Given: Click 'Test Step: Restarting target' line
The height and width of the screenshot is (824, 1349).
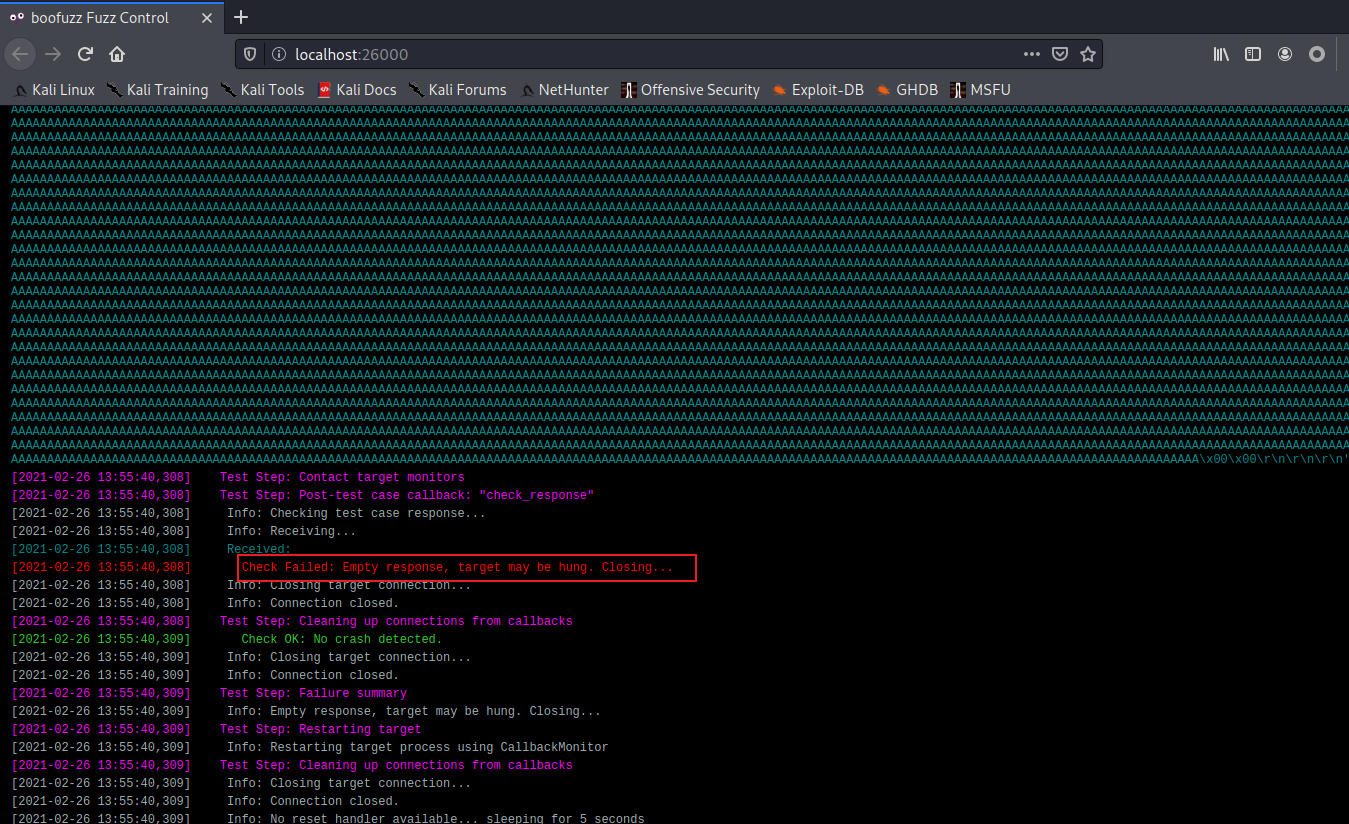Looking at the screenshot, I should point(320,729).
